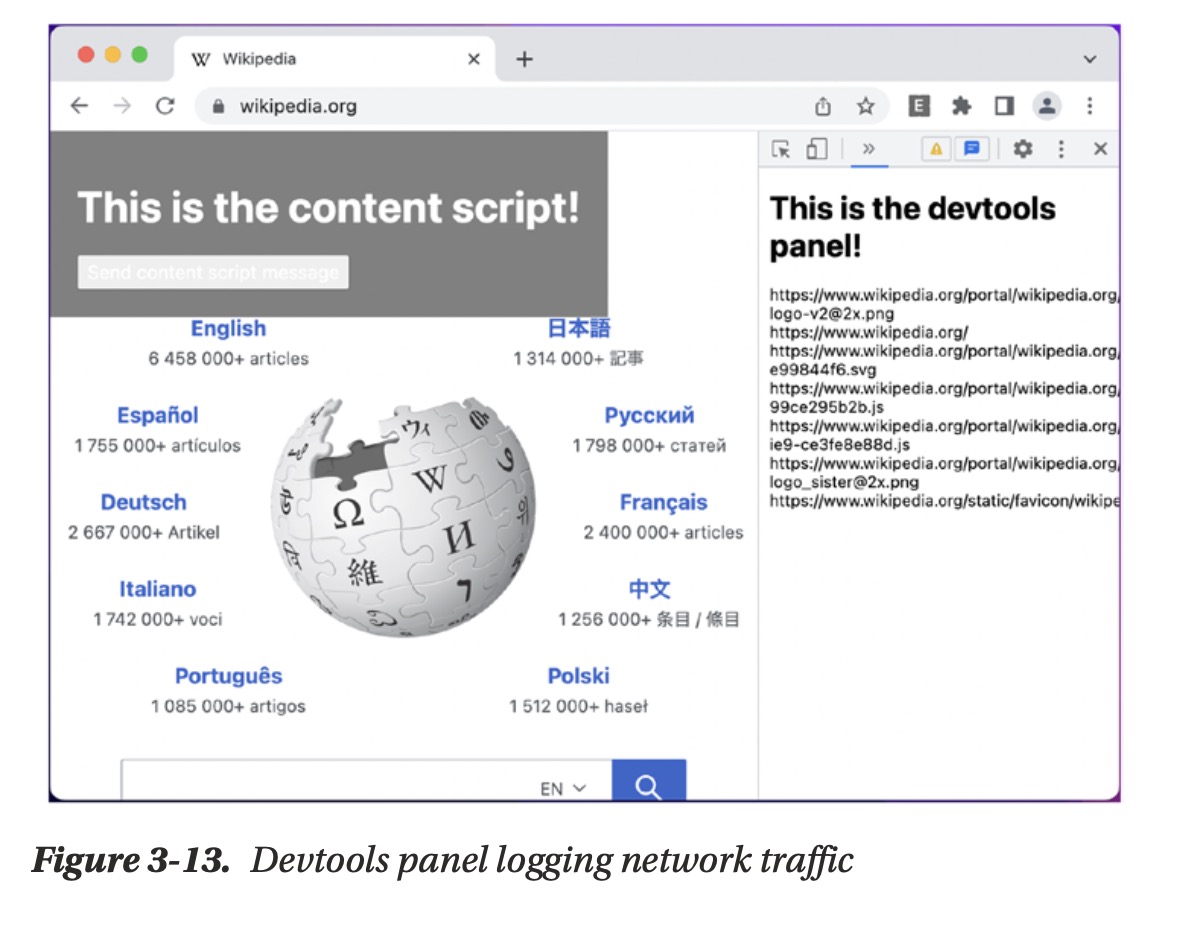Image resolution: width=1182 pixels, height=930 pixels.
Task: Open the extensions puzzle piece menu
Action: click(961, 106)
